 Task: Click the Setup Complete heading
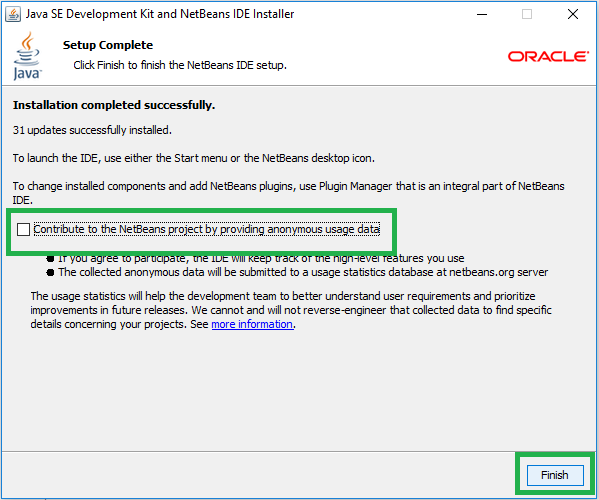tap(108, 45)
